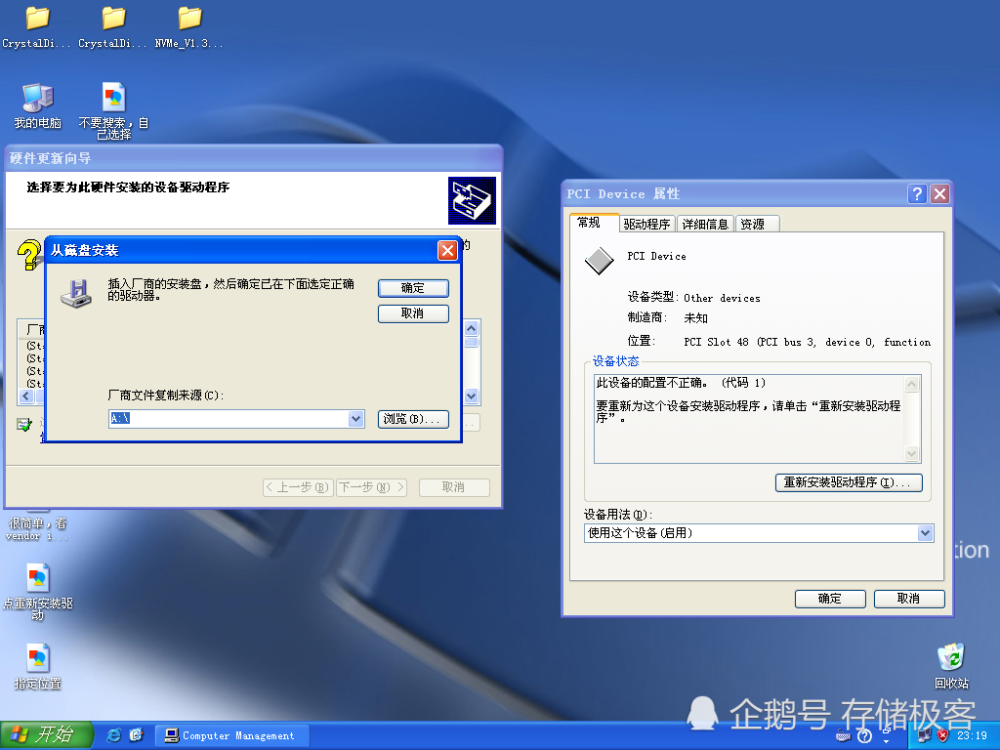The height and width of the screenshot is (750, 1000).
Task: Click 重新安装驱动程序(I)... in PCI Device properties
Action: point(848,482)
